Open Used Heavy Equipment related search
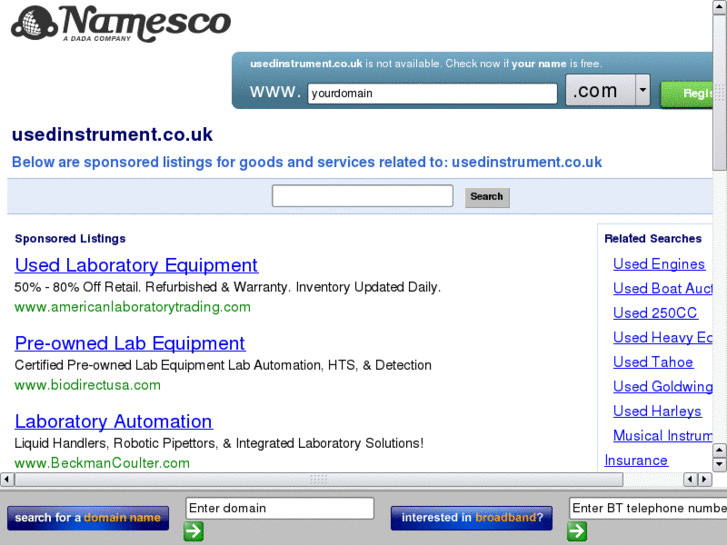 coord(663,338)
